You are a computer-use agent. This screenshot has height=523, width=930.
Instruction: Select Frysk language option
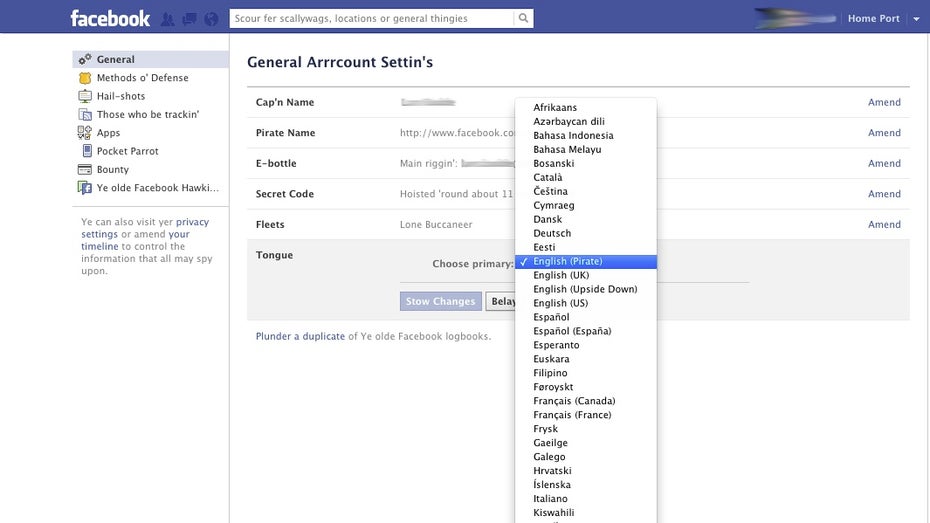(x=586, y=429)
